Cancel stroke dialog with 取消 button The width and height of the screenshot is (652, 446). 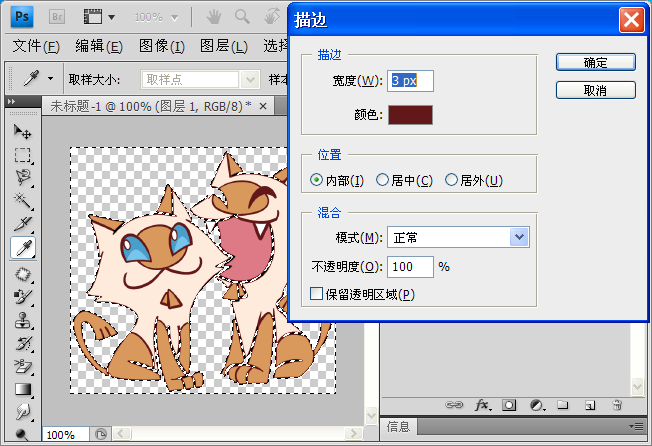pos(595,90)
